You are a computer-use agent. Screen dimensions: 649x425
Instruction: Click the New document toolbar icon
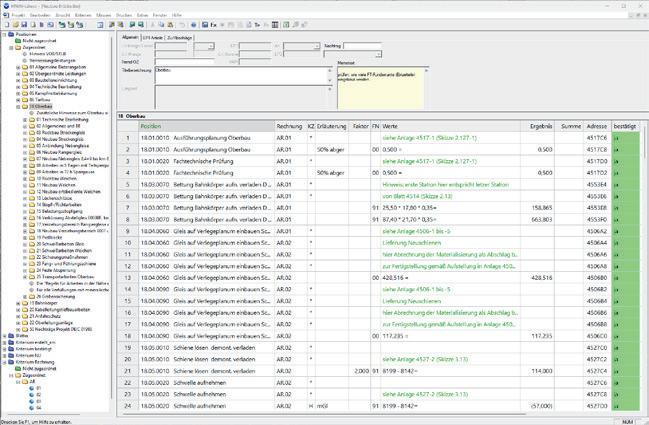7,25
